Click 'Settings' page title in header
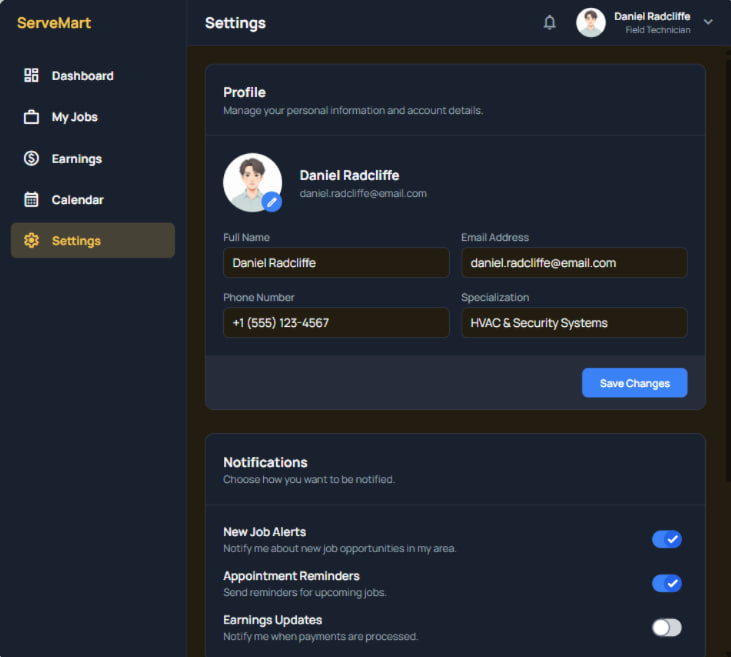The width and height of the screenshot is (731, 657). click(x=235, y=23)
